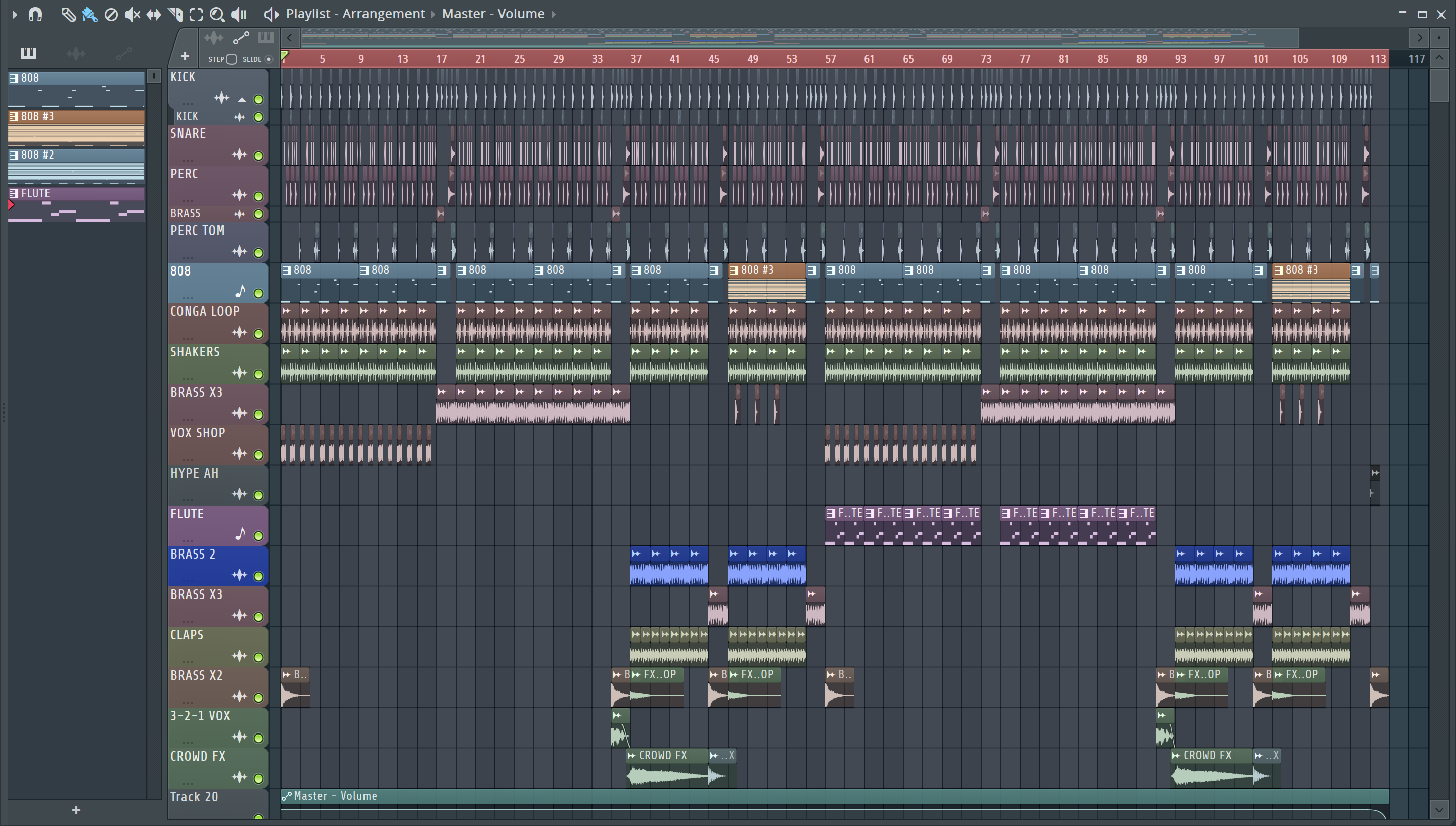
Task: Click the playlist overview minimap
Action: pos(800,38)
